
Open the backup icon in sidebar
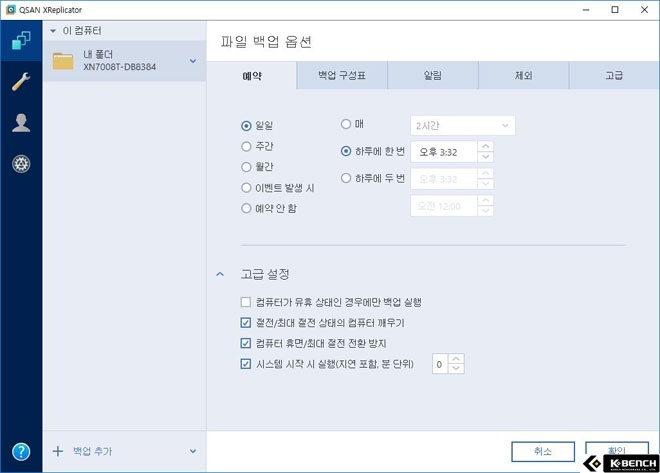click(x=21, y=41)
